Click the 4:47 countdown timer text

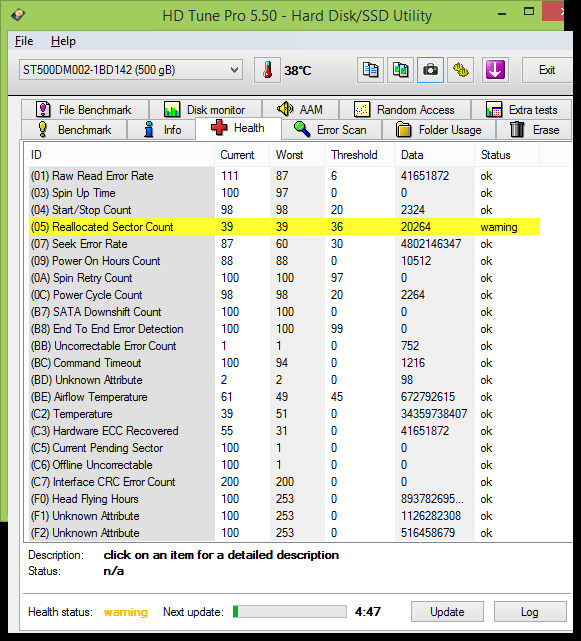[x=368, y=612]
